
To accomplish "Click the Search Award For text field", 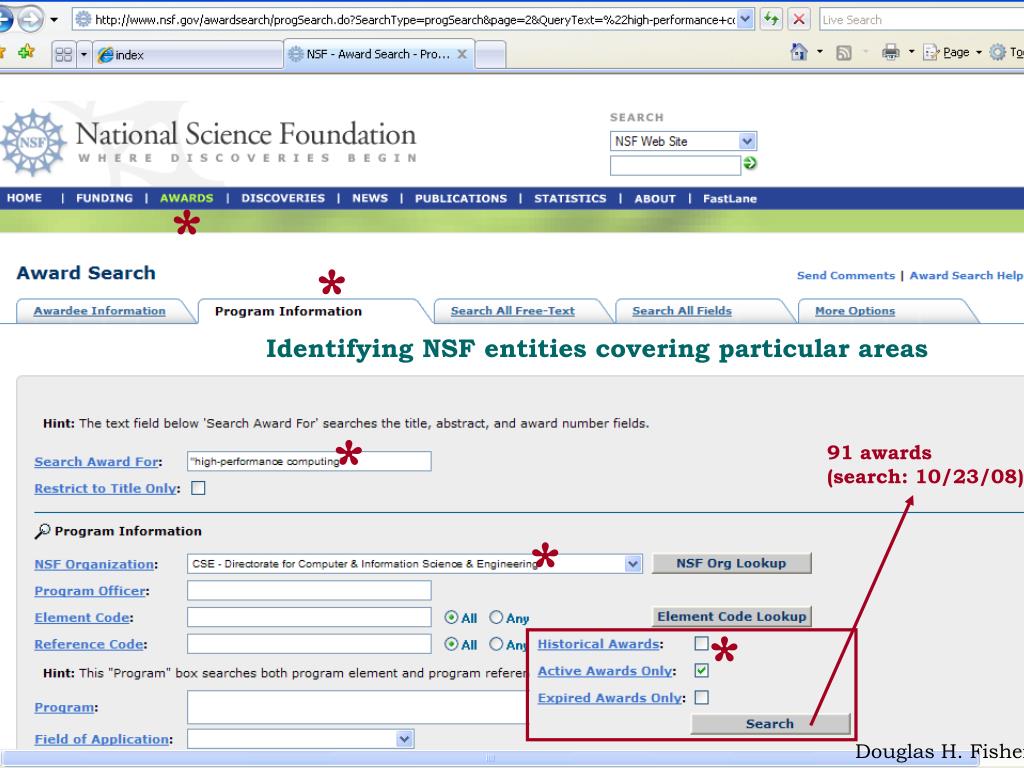I will point(309,461).
